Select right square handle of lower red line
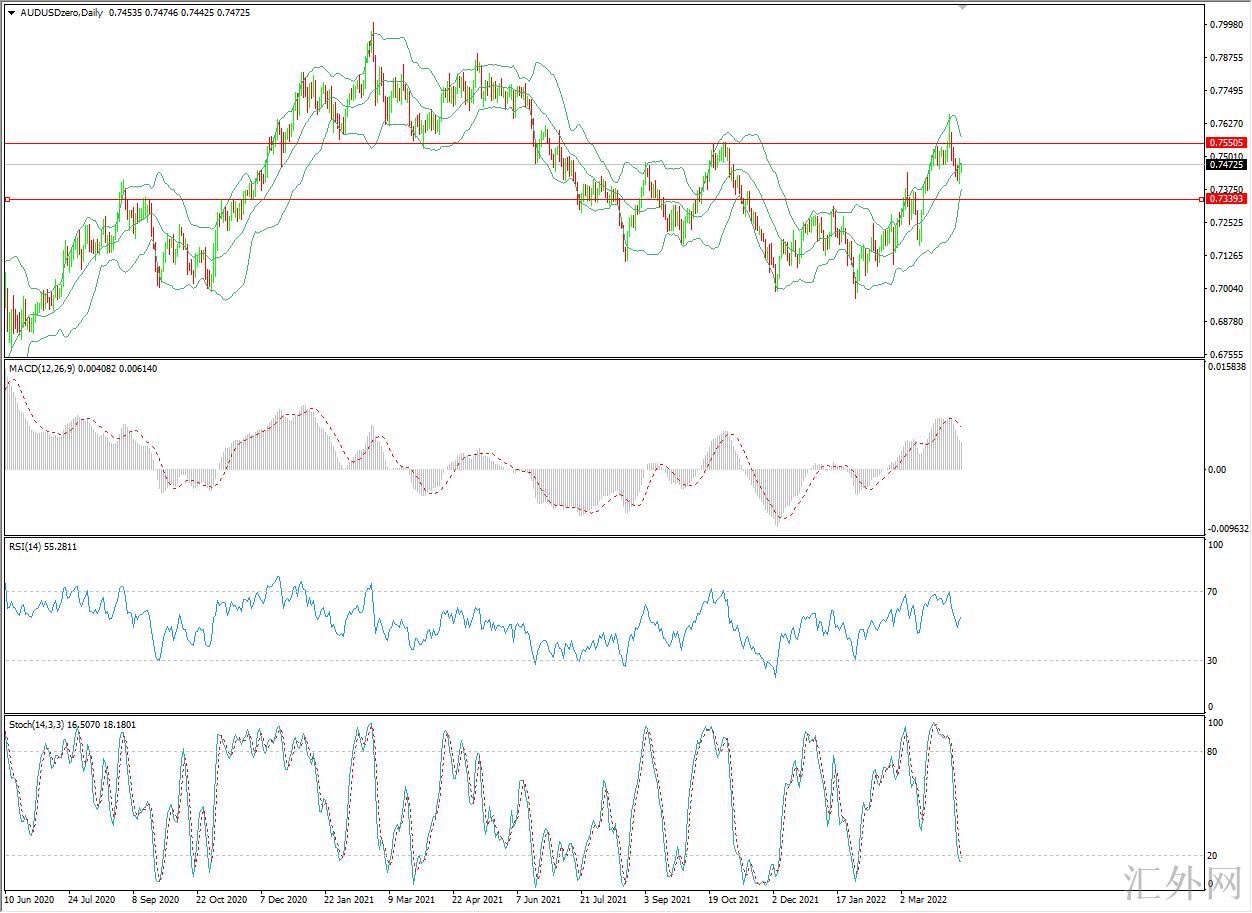The image size is (1252, 913). pos(1201,200)
